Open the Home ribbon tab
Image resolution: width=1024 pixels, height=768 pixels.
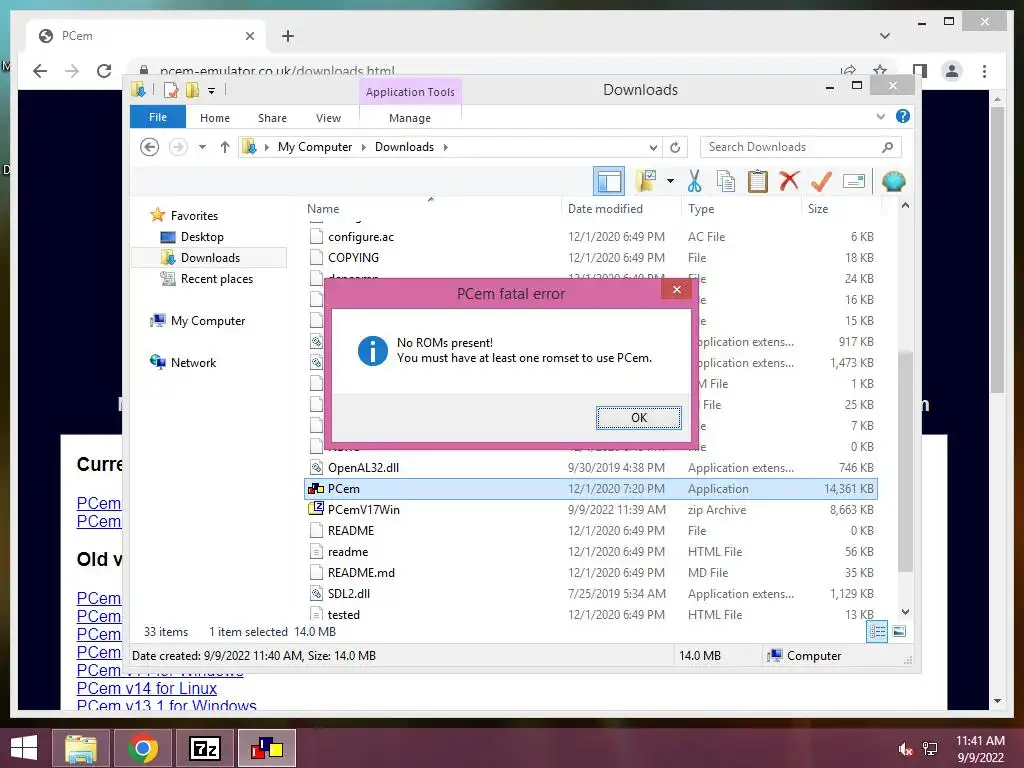pyautogui.click(x=215, y=118)
